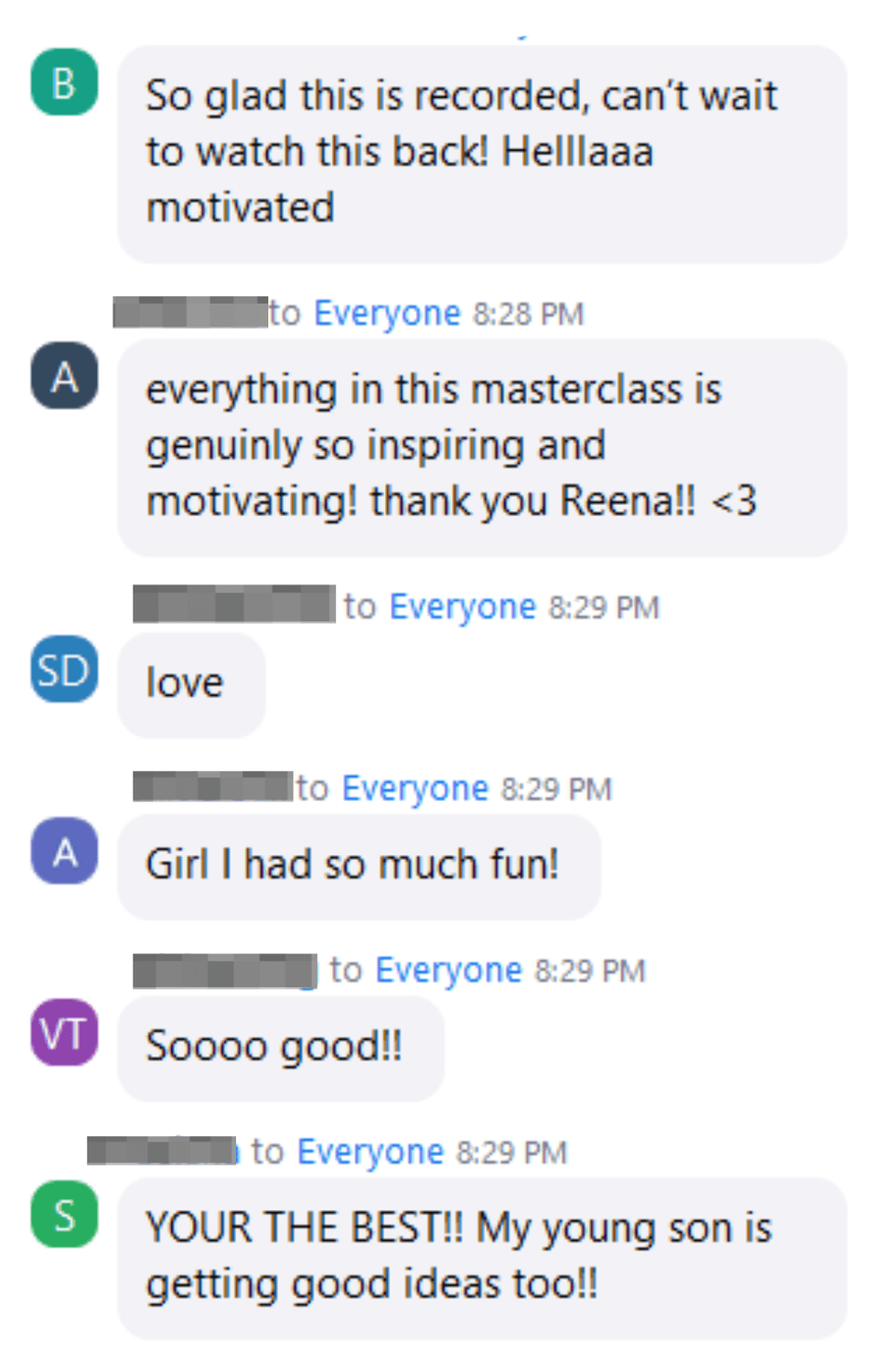Click the dark blue A avatar

coord(64,375)
